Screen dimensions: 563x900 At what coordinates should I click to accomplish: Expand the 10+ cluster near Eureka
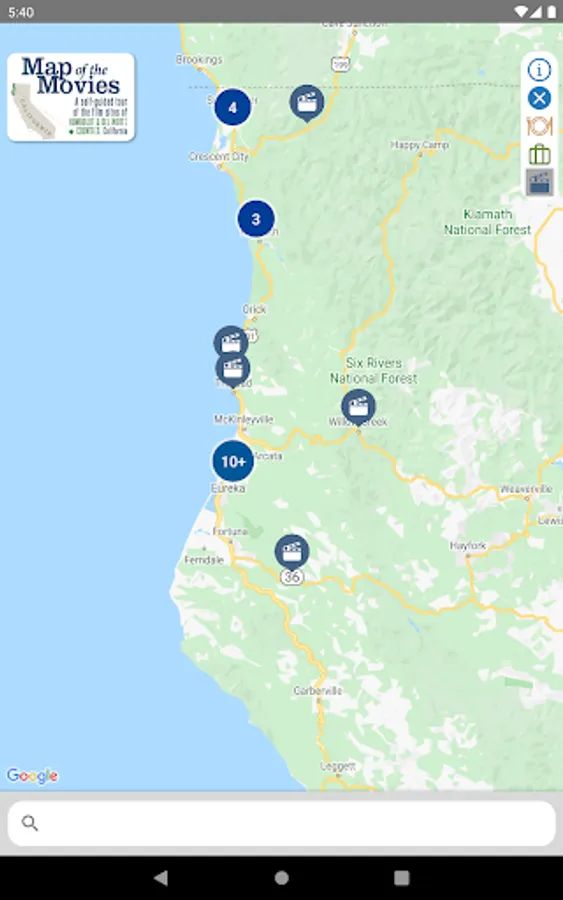233,461
